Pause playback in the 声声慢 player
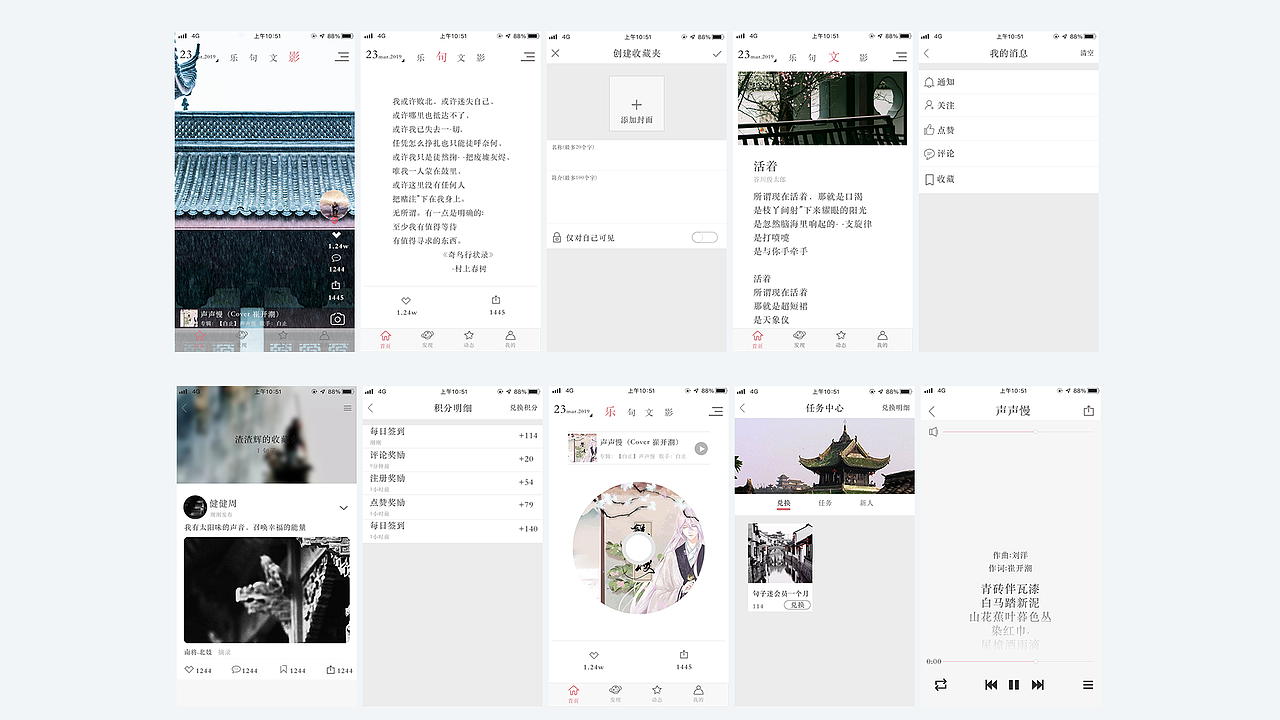This screenshot has height=720, width=1280. coord(1014,685)
